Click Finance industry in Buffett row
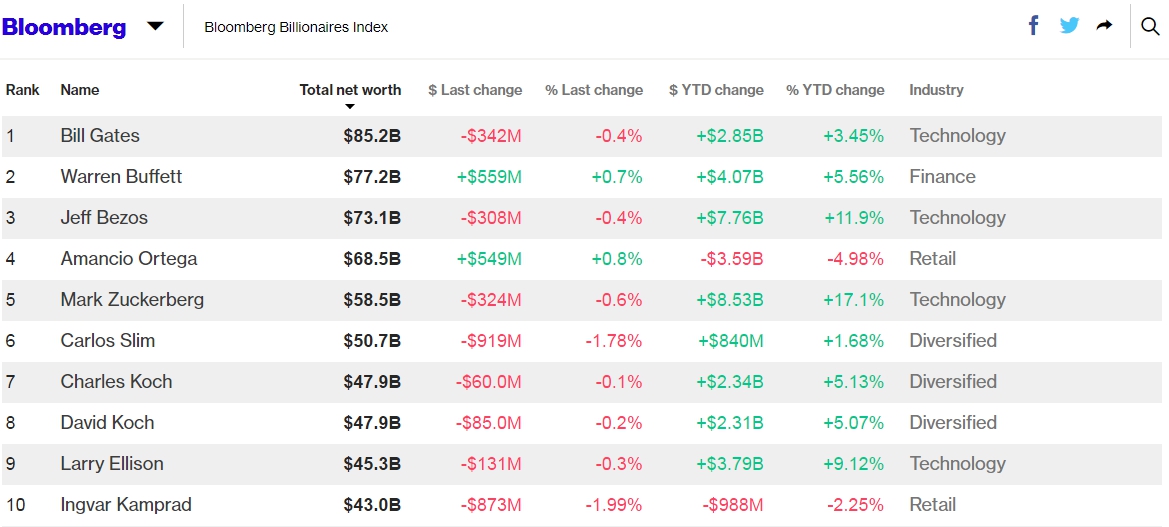 point(942,177)
